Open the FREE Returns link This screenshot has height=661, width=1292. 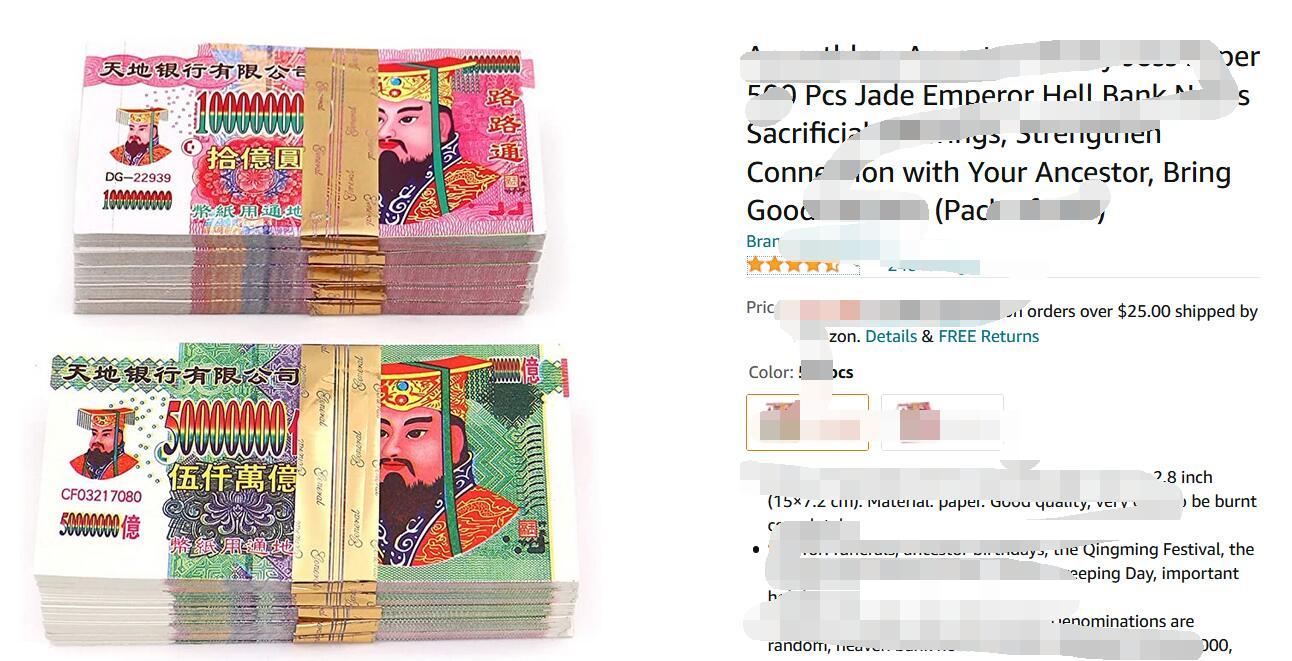988,336
